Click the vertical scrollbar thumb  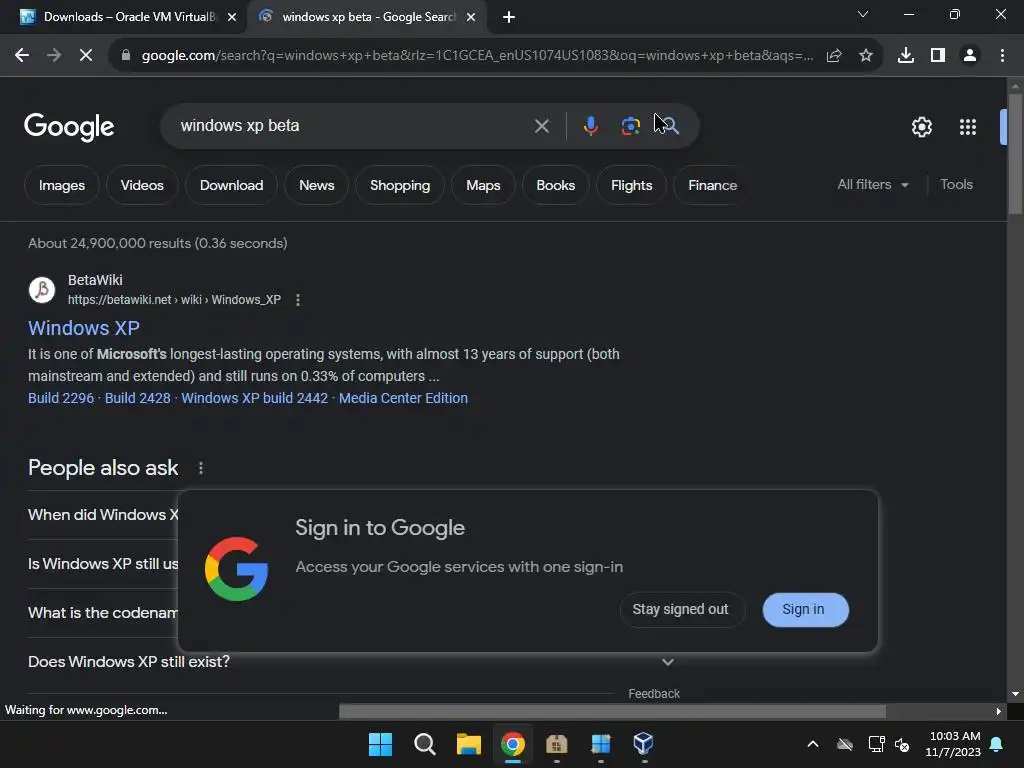pos(1015,153)
